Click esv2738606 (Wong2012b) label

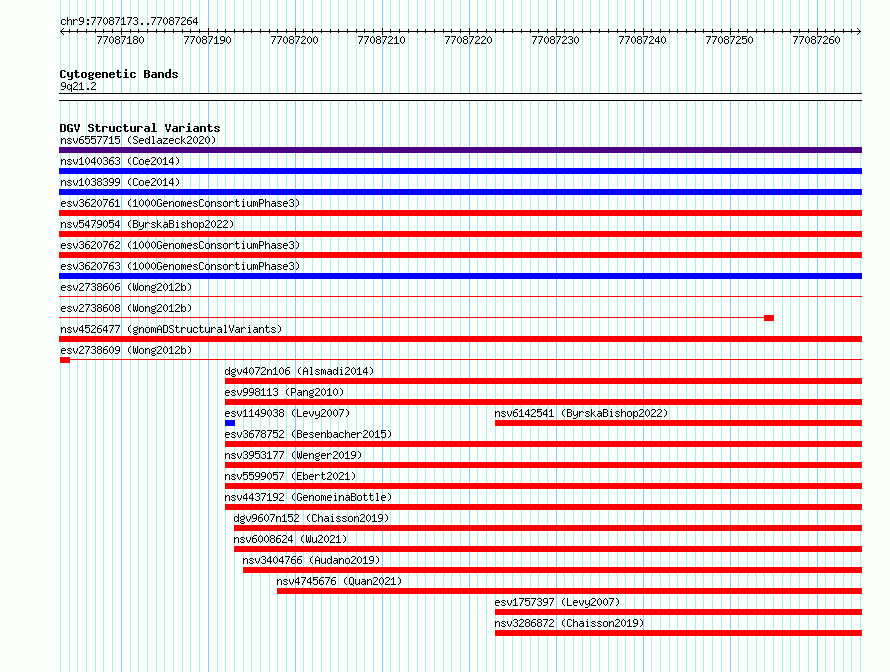[x=126, y=287]
